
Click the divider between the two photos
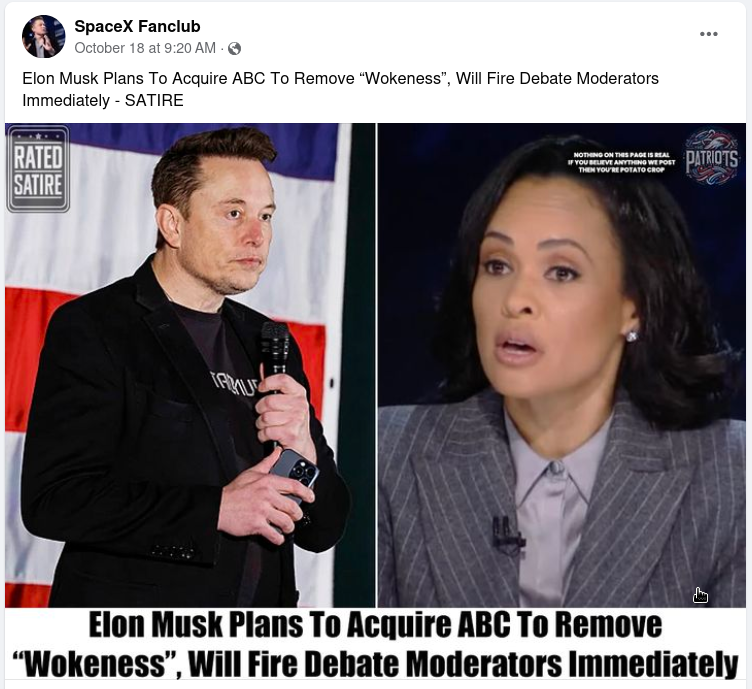point(377,365)
